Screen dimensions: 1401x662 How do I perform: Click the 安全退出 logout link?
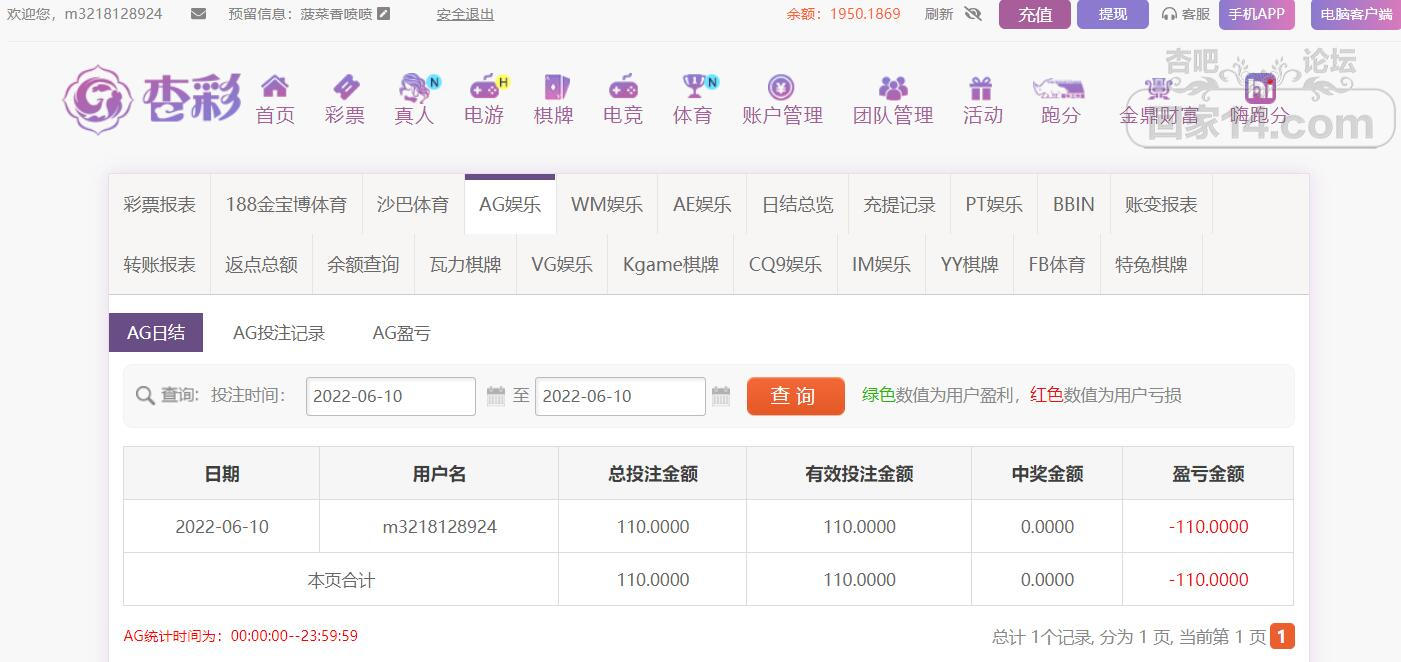click(x=465, y=14)
